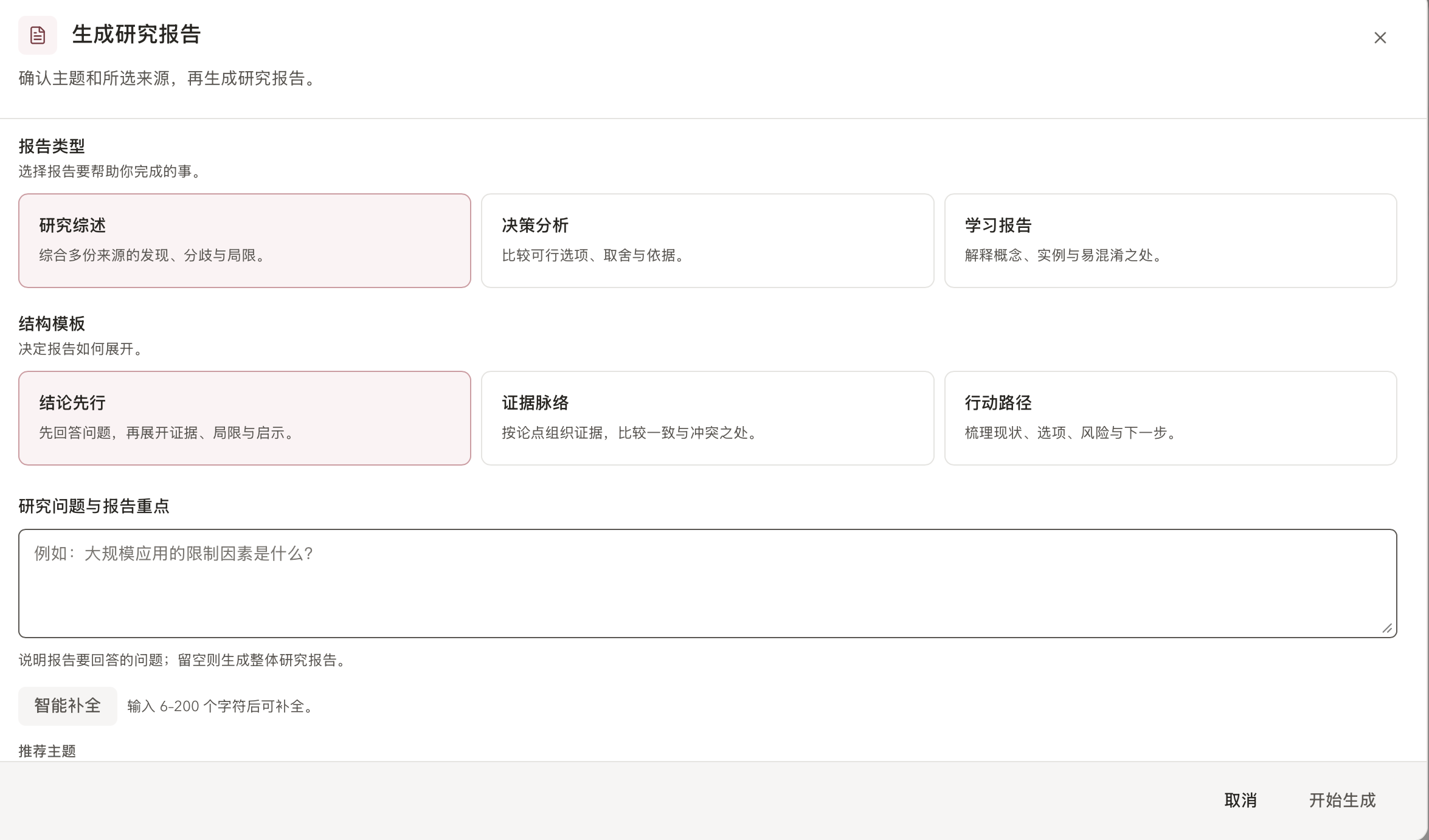The height and width of the screenshot is (840, 1429).
Task: Focus the 研究问题与报告重点 text area
Action: (x=707, y=584)
